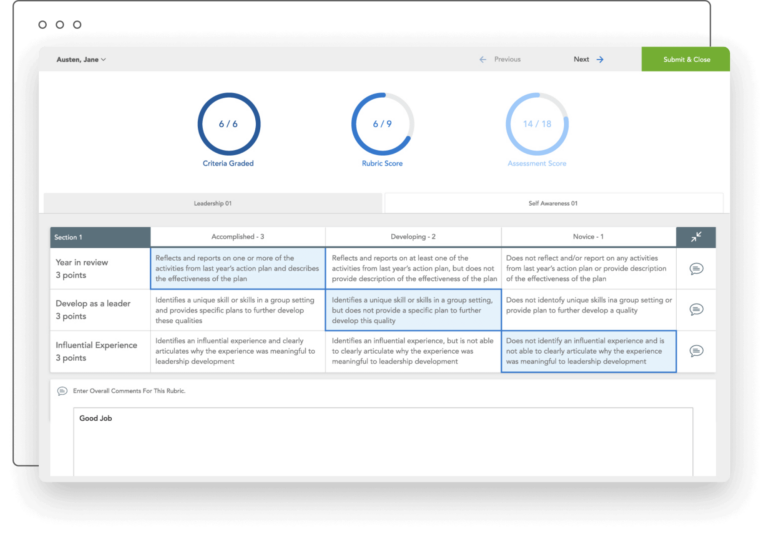Click the Previous left arrow icon

pyautogui.click(x=483, y=59)
